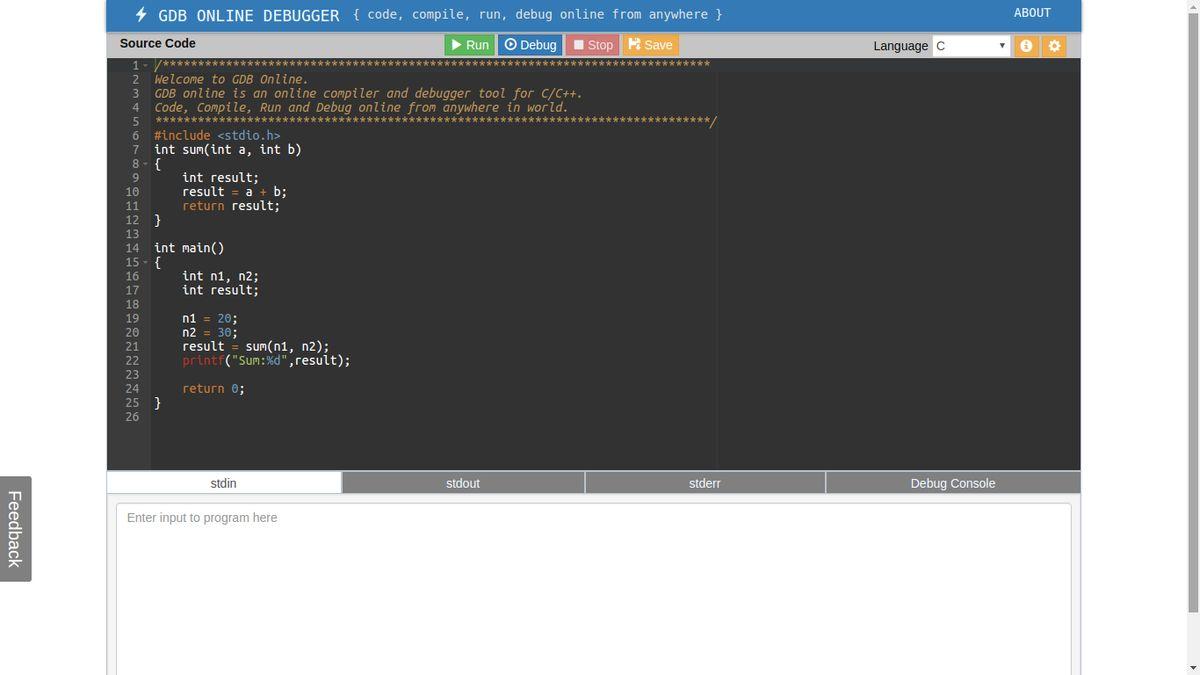The height and width of the screenshot is (675, 1200).
Task: Collapse the main function fold arrow at line 15
Action: [x=146, y=262]
